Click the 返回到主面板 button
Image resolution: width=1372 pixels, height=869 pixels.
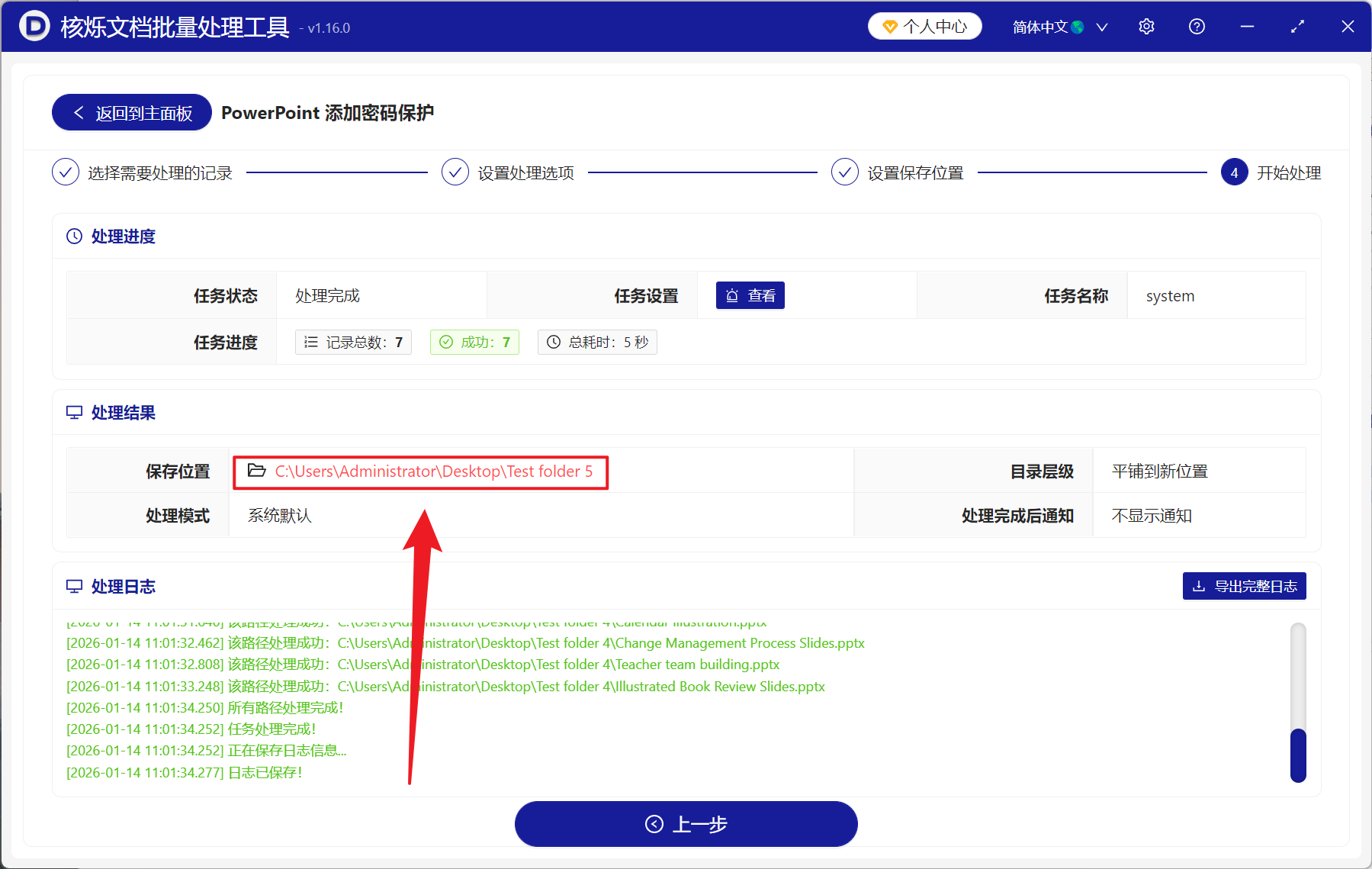click(130, 112)
